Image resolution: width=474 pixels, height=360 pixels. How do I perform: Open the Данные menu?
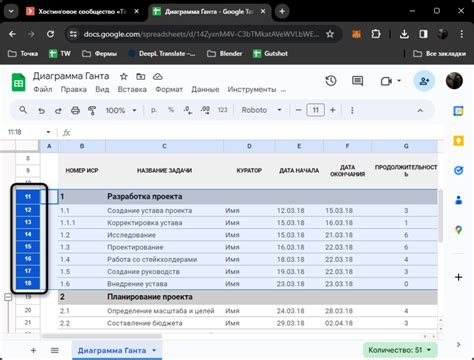(205, 89)
